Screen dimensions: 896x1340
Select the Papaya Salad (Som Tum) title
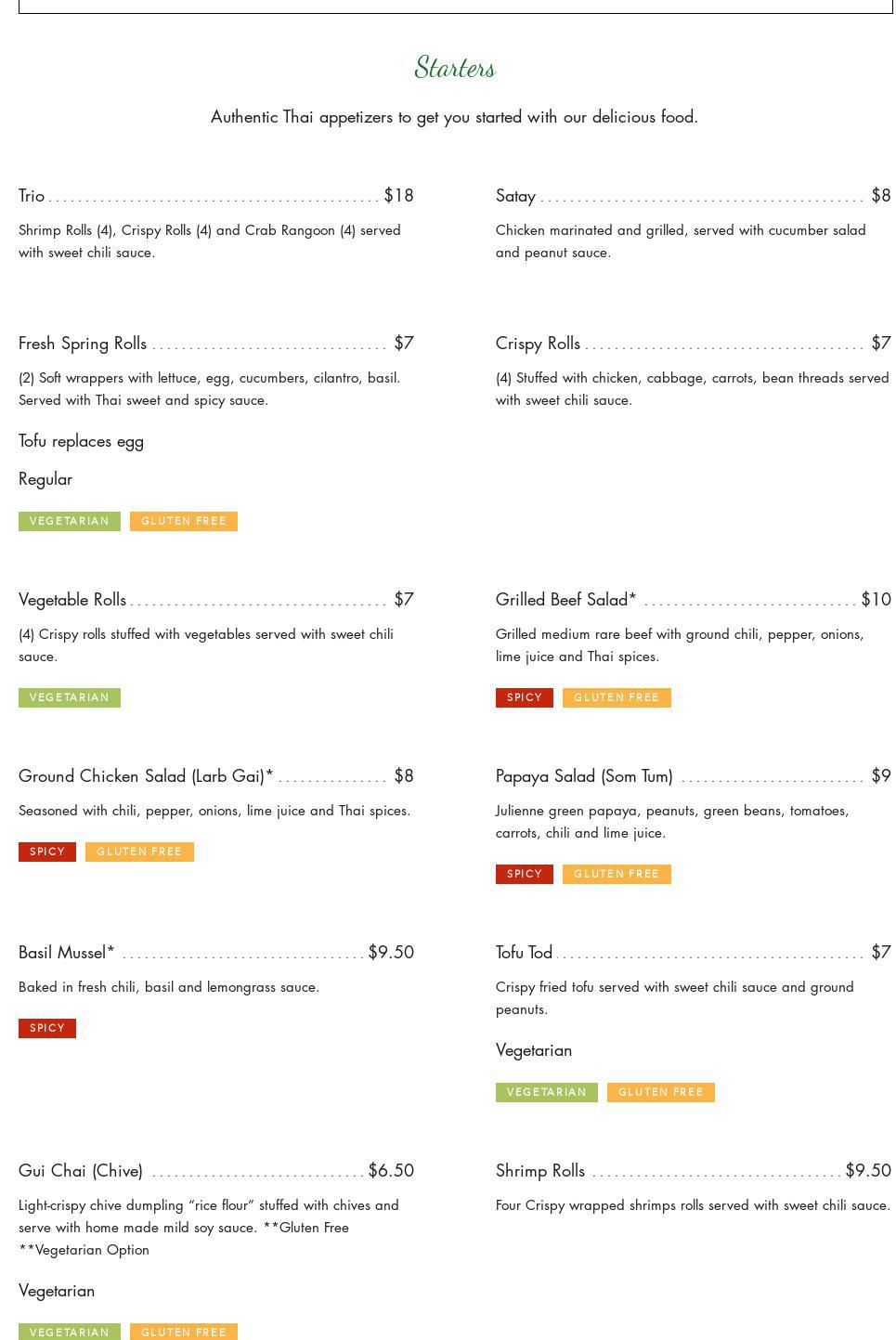pos(584,776)
